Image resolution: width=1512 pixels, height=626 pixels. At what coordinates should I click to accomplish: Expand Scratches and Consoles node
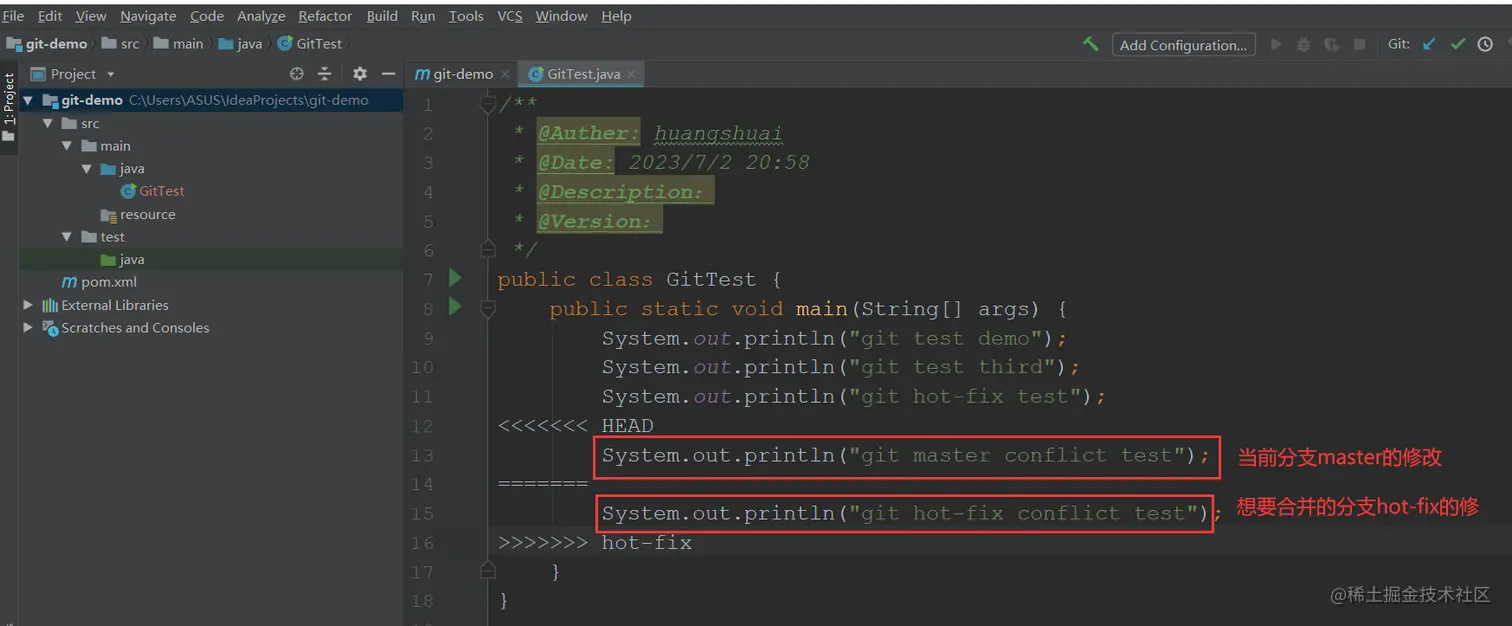(x=28, y=328)
